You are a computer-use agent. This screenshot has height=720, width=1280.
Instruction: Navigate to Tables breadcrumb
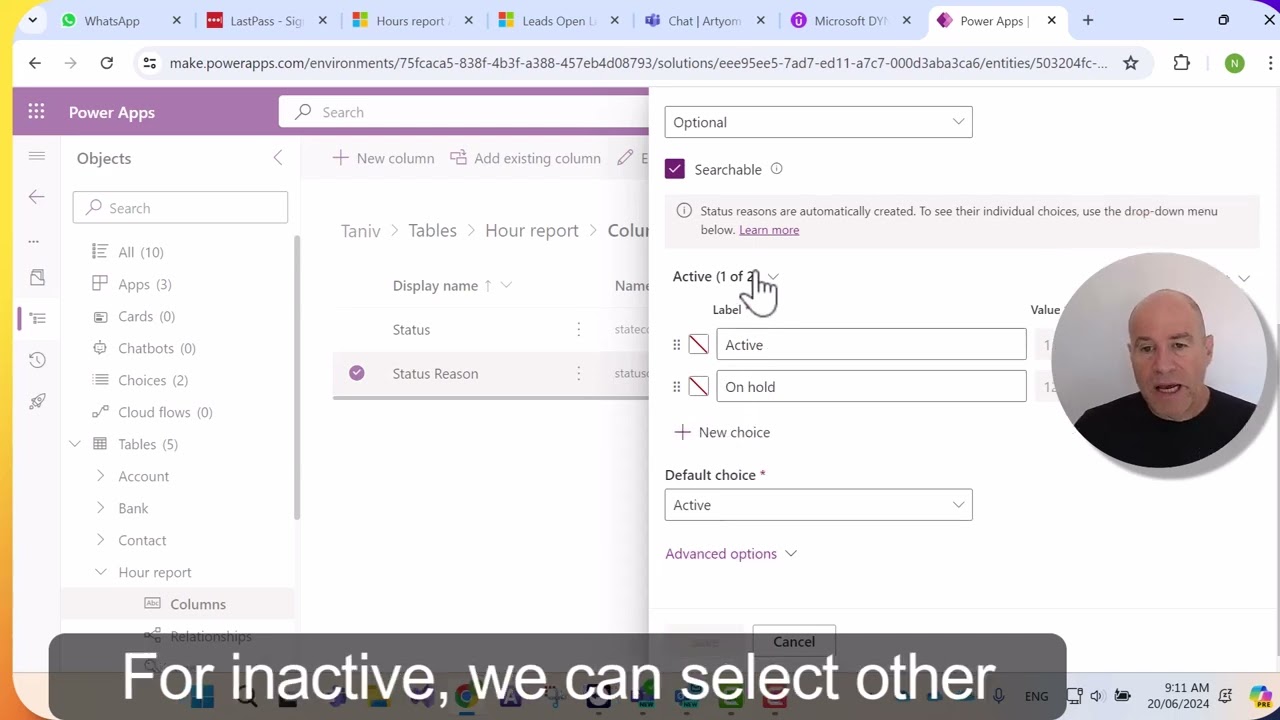(x=432, y=230)
